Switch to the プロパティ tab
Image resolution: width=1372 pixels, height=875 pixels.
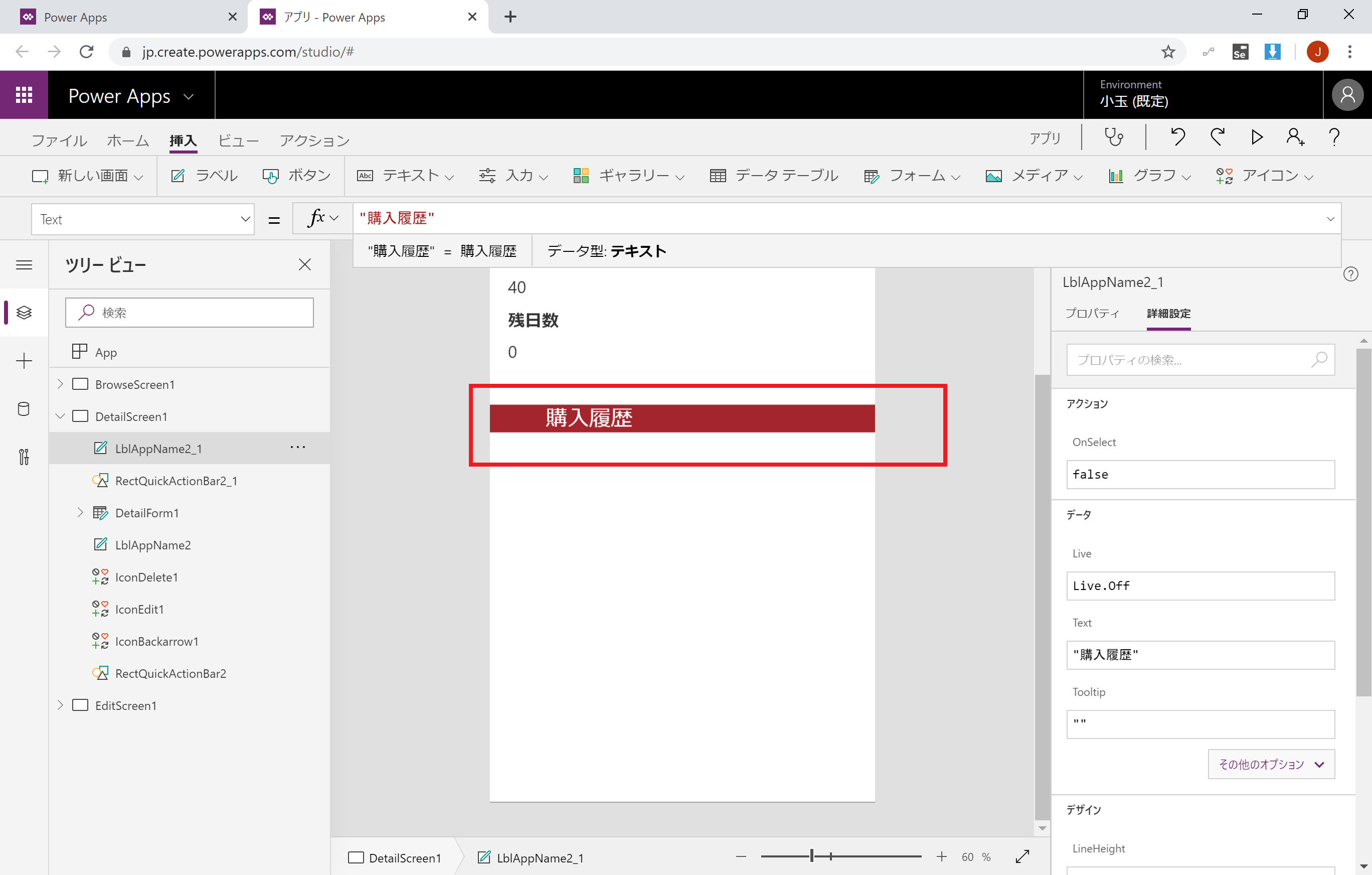[1092, 313]
